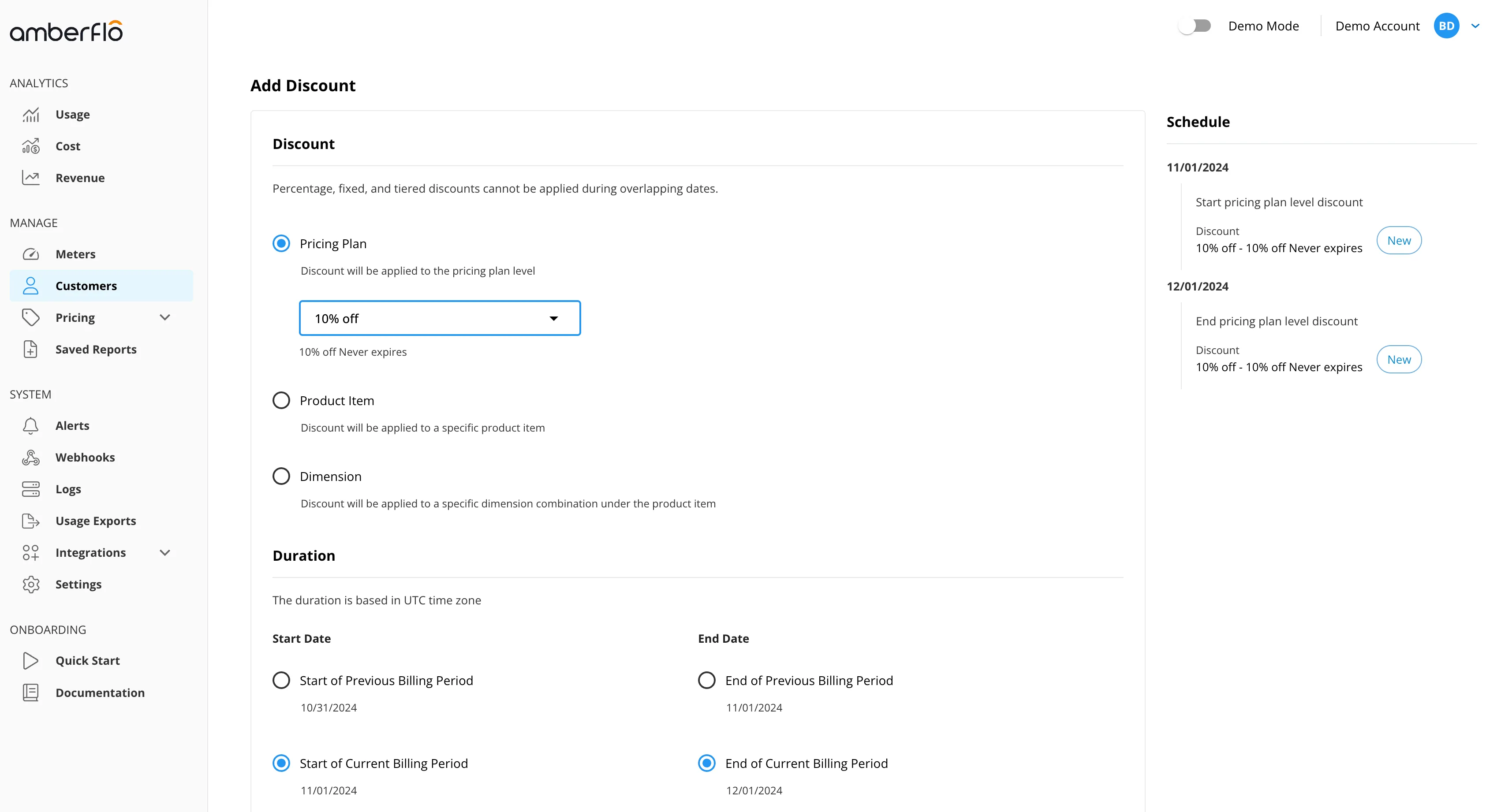Open Documentation link in sidebar

coord(100,693)
